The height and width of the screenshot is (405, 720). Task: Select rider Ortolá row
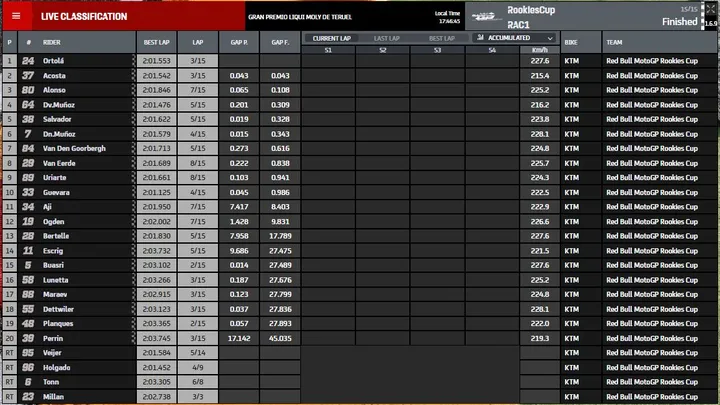click(360, 61)
